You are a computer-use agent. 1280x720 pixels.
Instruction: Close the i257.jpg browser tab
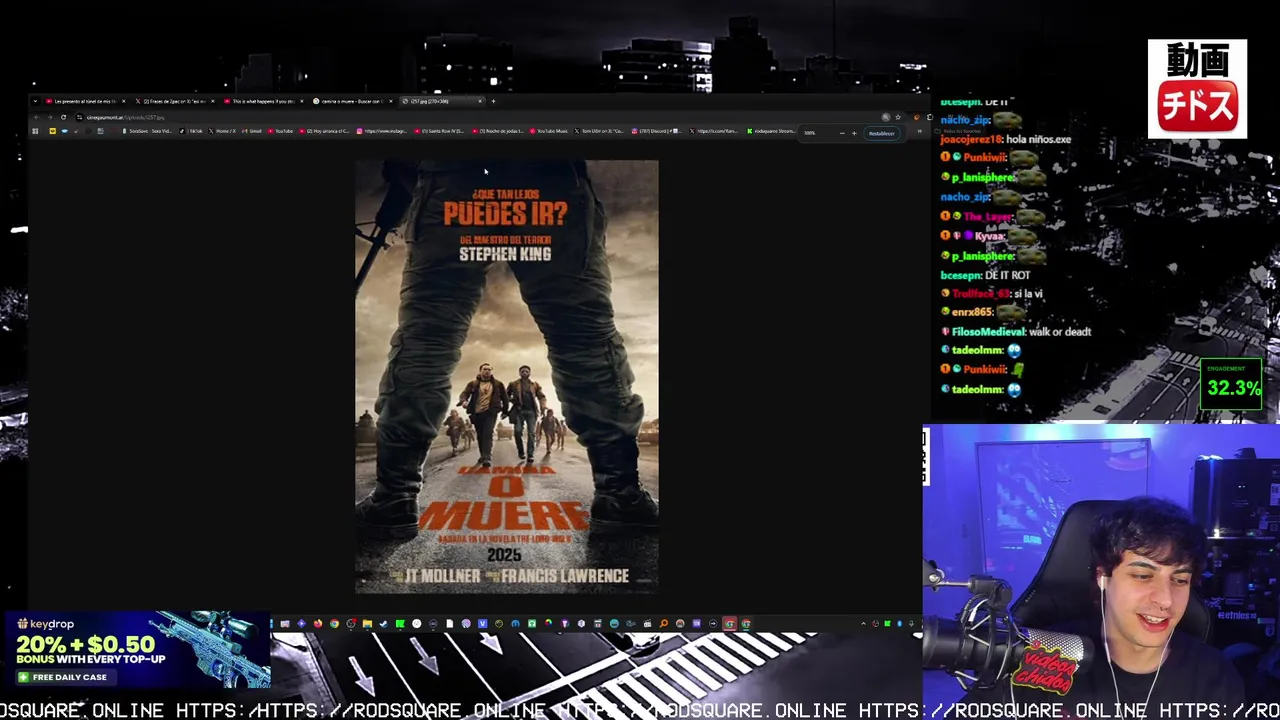tap(479, 101)
